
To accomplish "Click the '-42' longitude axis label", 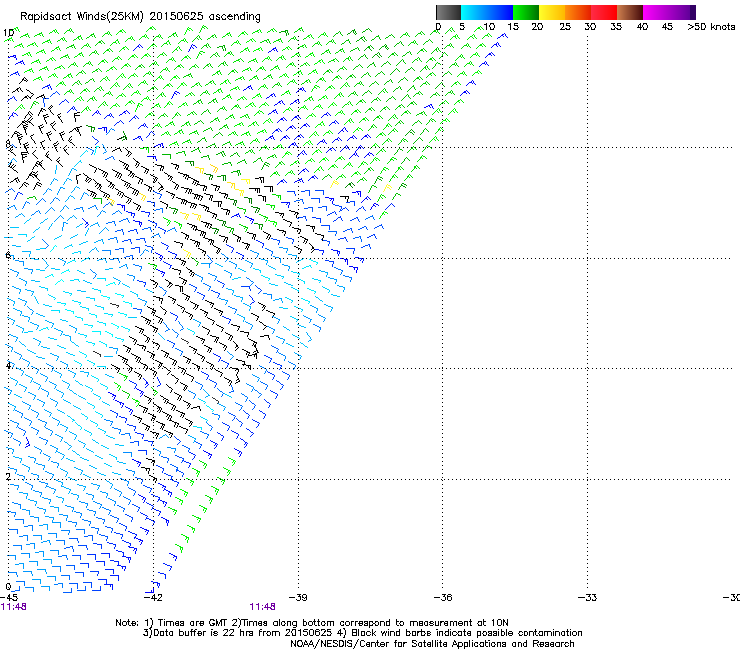I will click(x=153, y=598).
